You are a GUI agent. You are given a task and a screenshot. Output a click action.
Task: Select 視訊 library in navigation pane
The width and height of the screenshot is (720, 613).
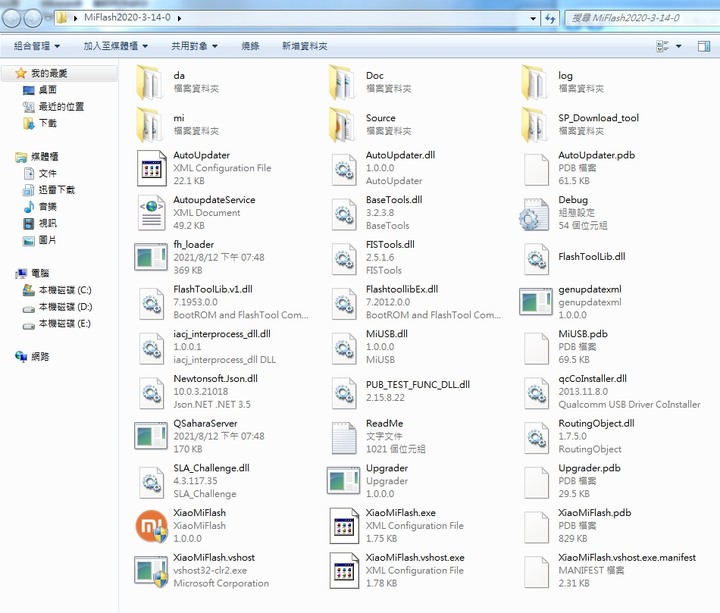[47, 223]
